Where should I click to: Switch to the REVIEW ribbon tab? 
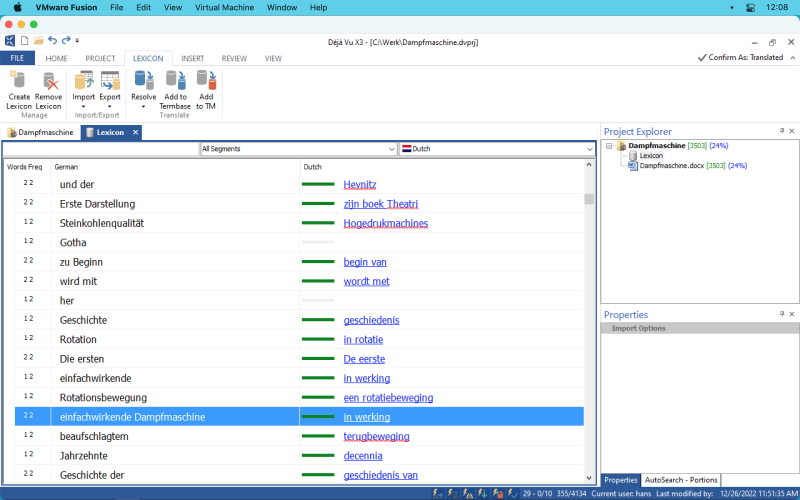234,58
